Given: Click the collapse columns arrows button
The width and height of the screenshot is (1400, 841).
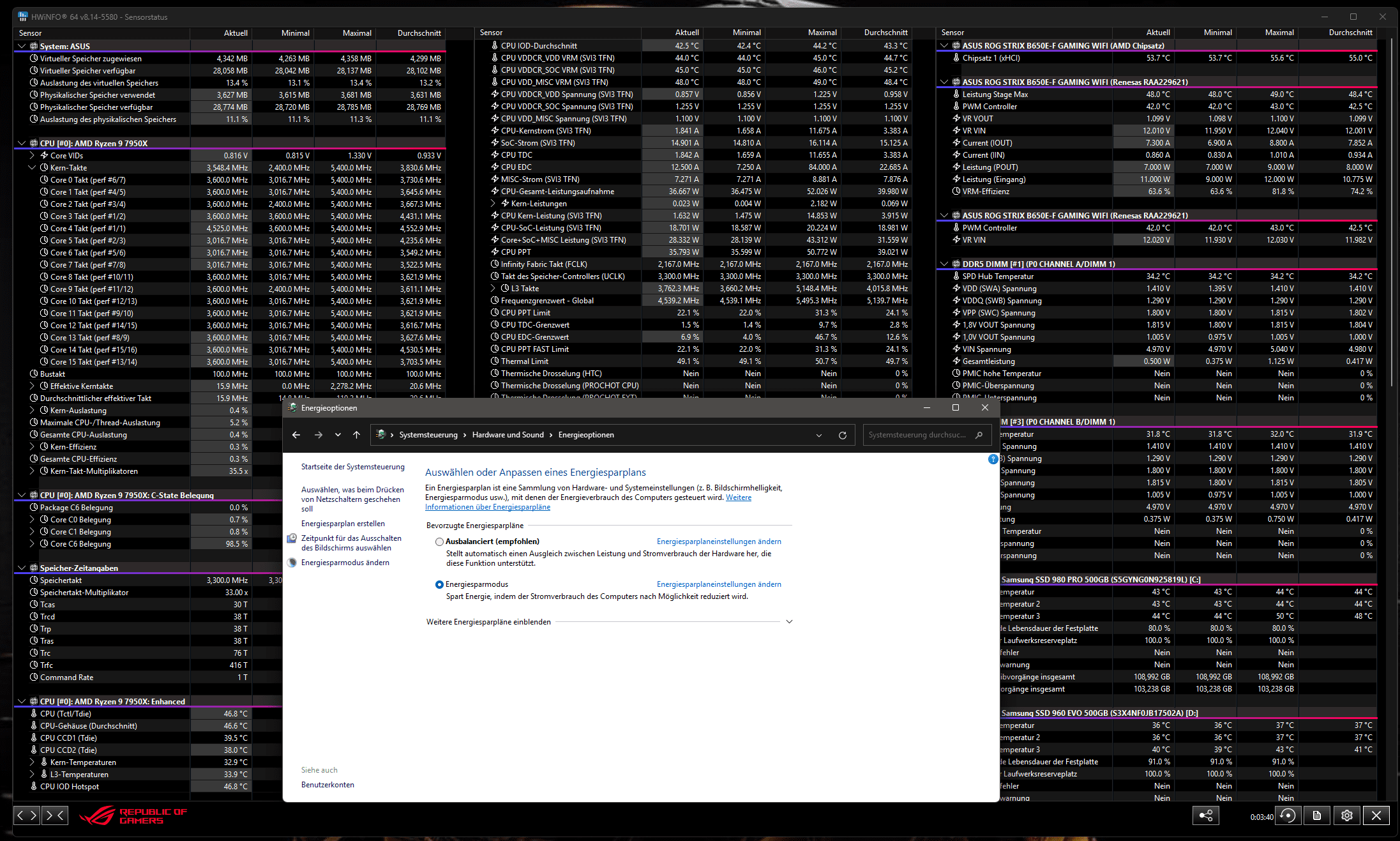Looking at the screenshot, I should click(55, 815).
